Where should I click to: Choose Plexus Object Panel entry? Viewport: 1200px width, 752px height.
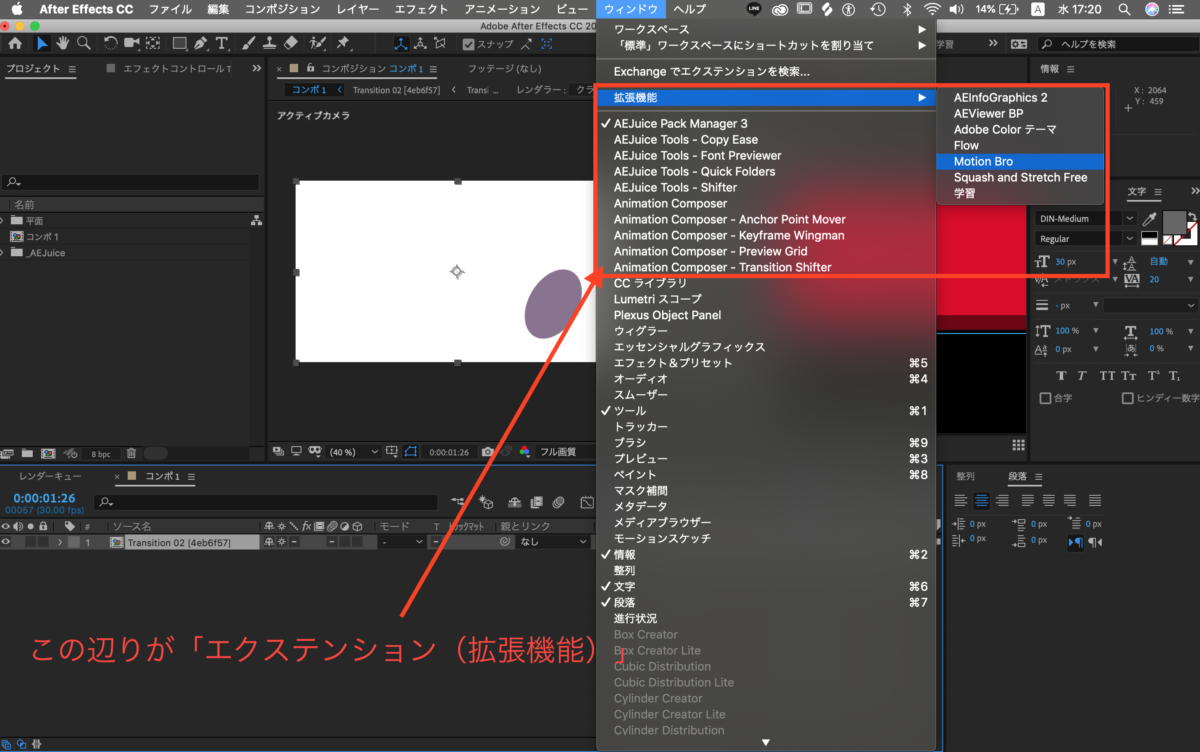pos(766,315)
